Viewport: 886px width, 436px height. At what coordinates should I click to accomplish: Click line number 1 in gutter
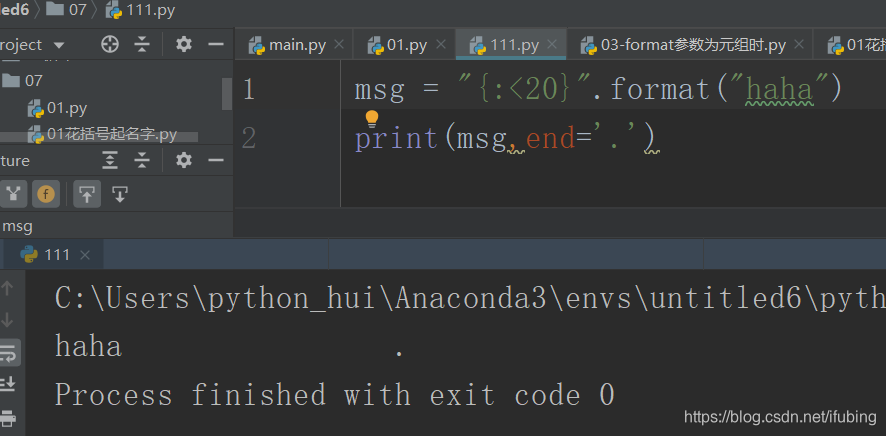(x=249, y=89)
